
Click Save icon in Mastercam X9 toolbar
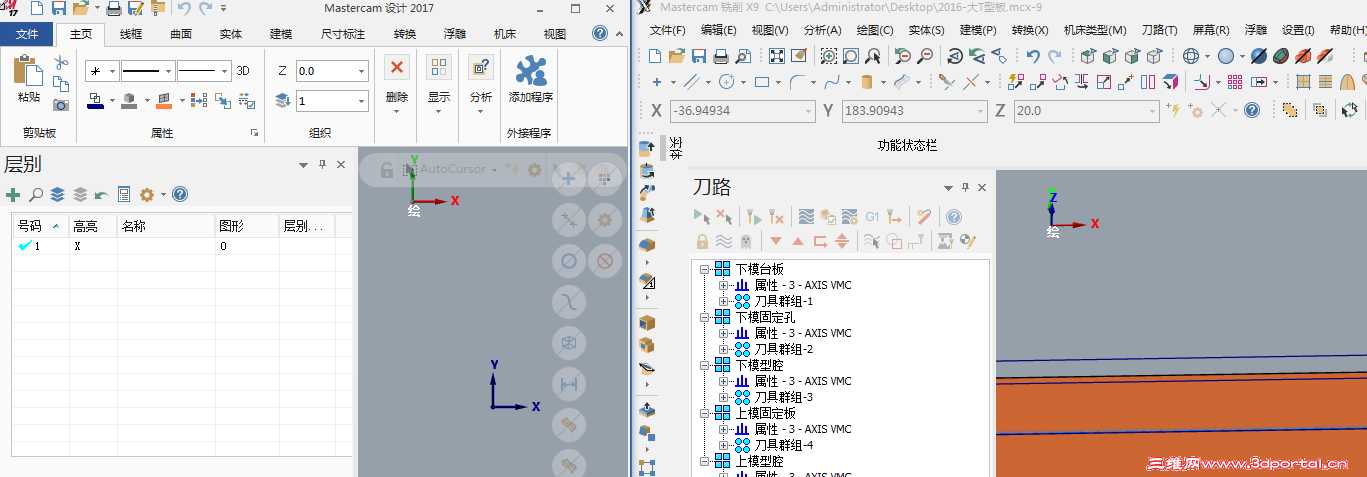(699, 55)
